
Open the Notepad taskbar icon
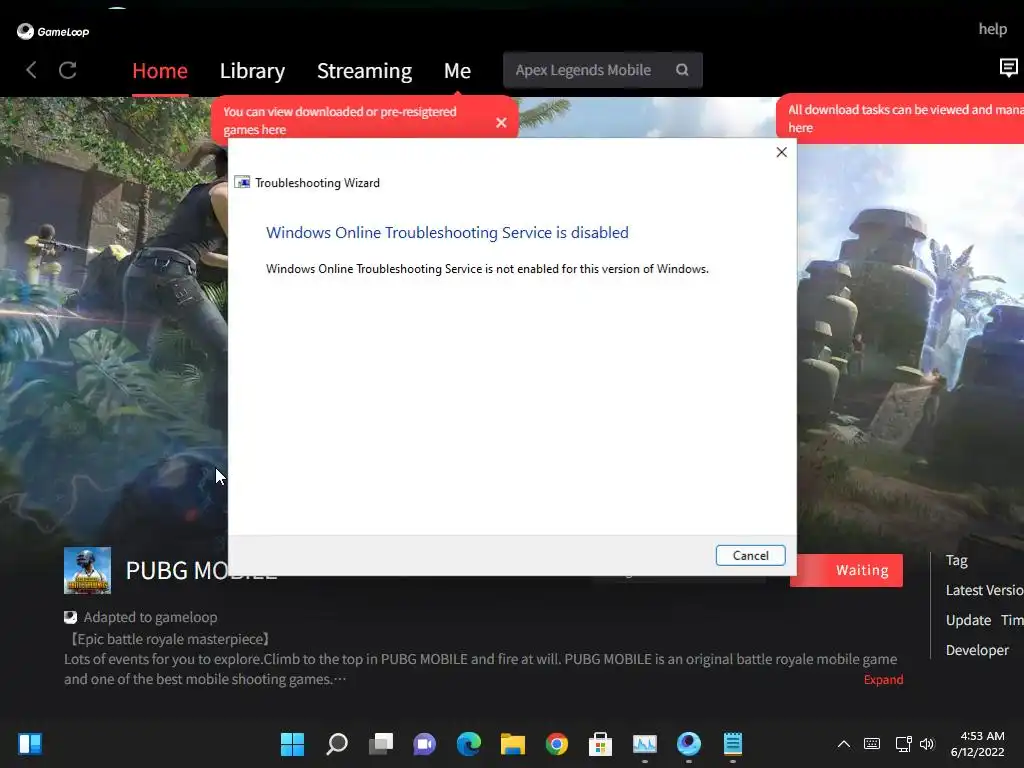733,743
